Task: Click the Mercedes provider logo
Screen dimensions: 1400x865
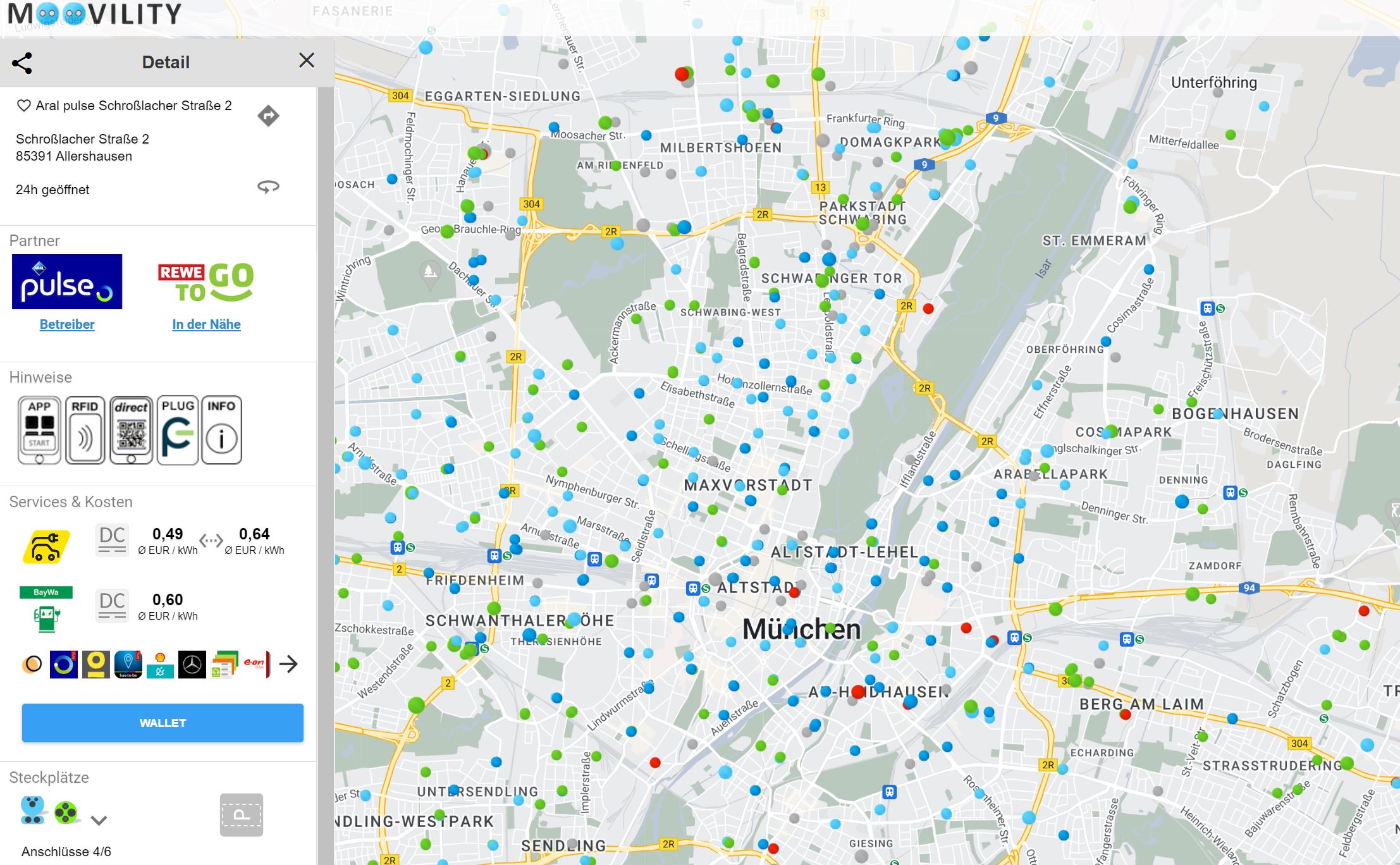Action: click(192, 665)
